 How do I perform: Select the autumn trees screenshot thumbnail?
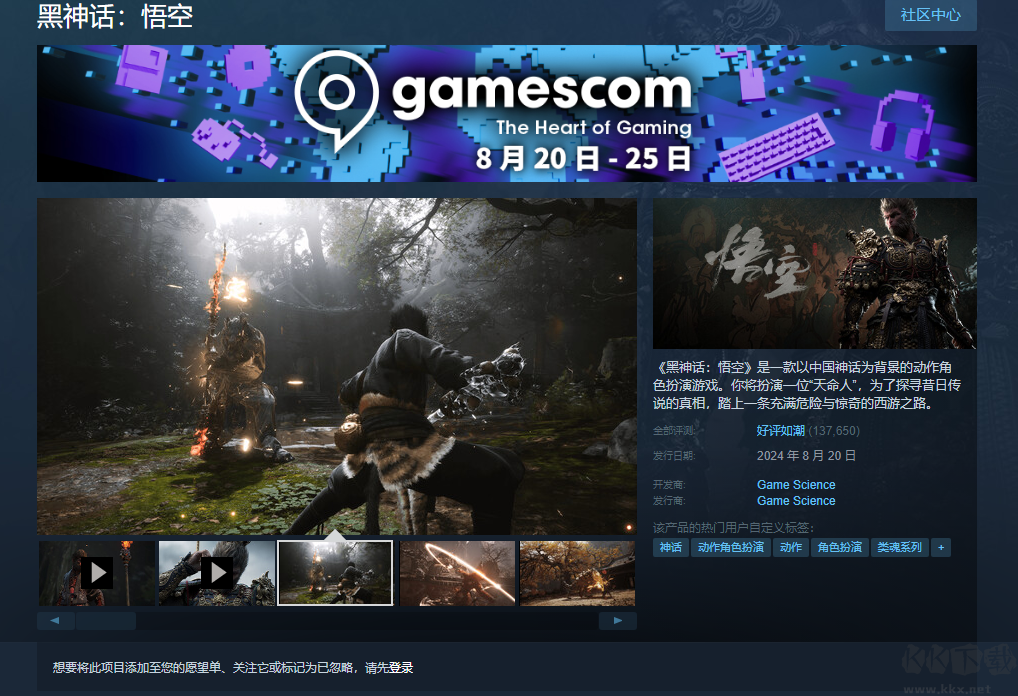point(577,573)
